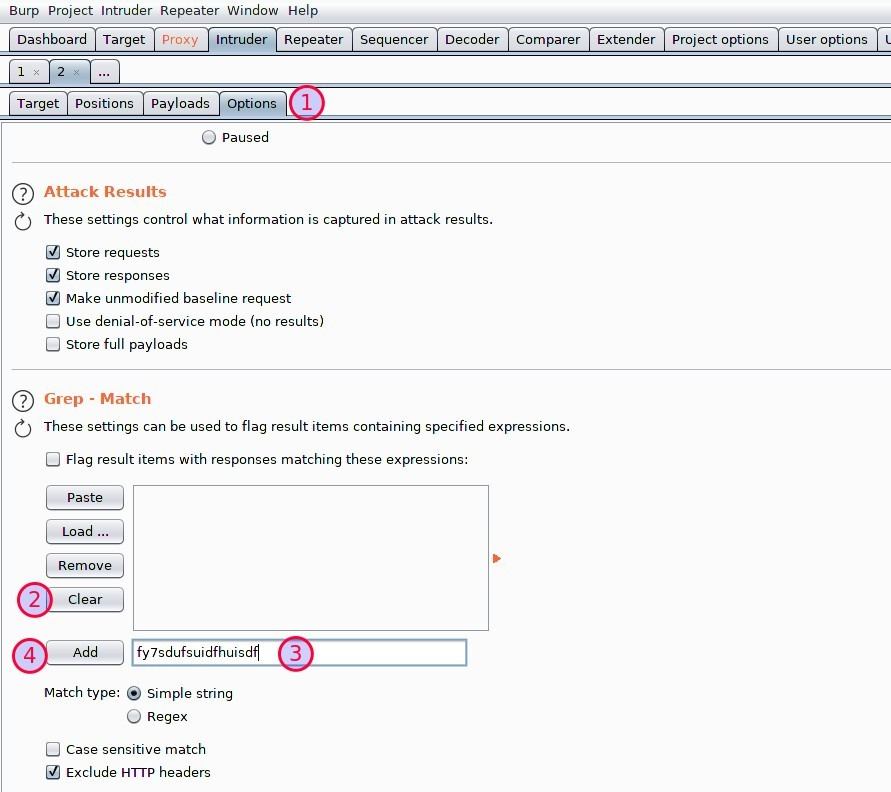Click the Clear button
Viewport: 891px width, 792px height.
[85, 599]
